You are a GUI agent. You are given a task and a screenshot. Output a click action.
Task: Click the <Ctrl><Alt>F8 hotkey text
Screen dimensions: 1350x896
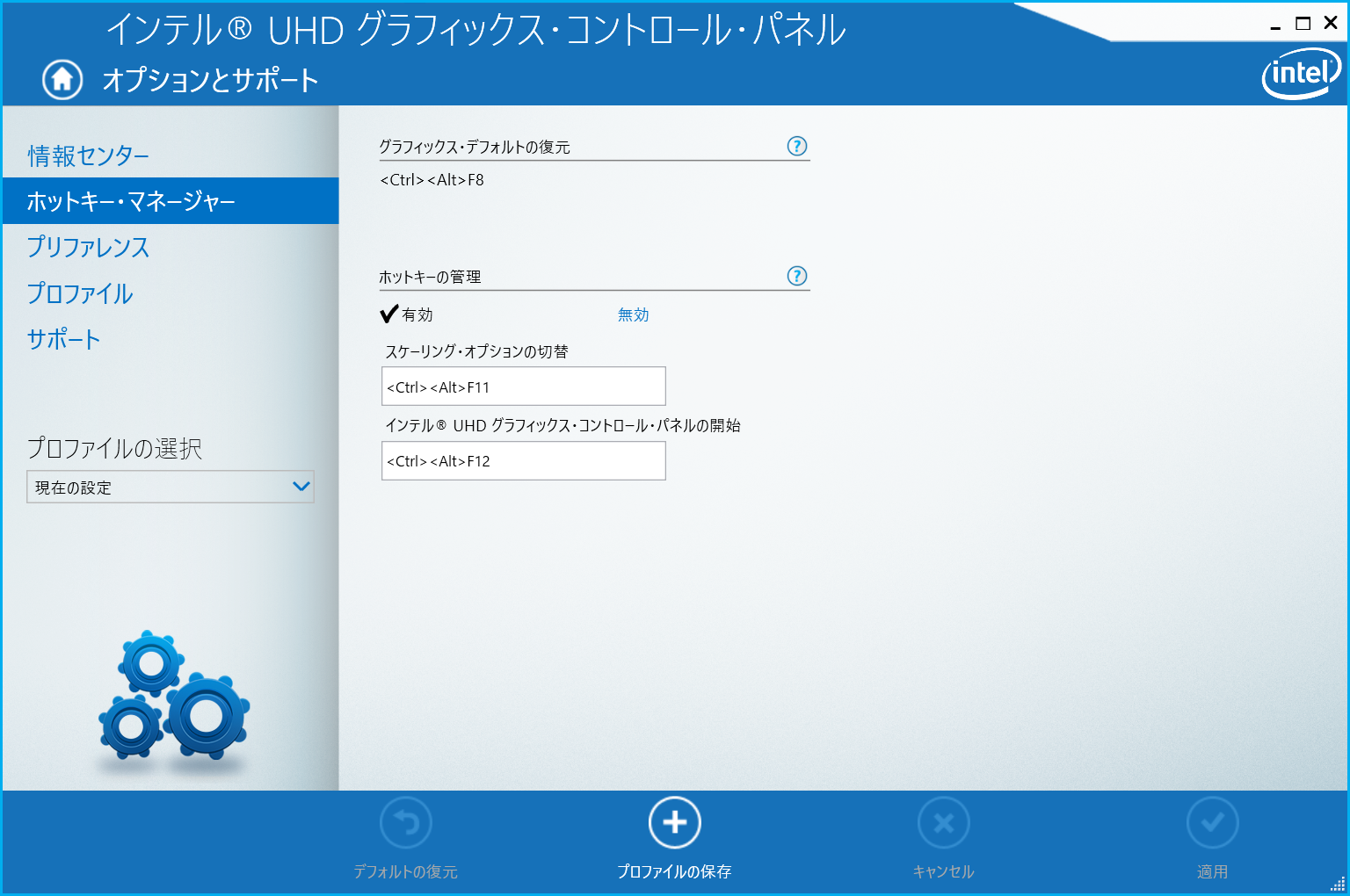pyautogui.click(x=432, y=180)
